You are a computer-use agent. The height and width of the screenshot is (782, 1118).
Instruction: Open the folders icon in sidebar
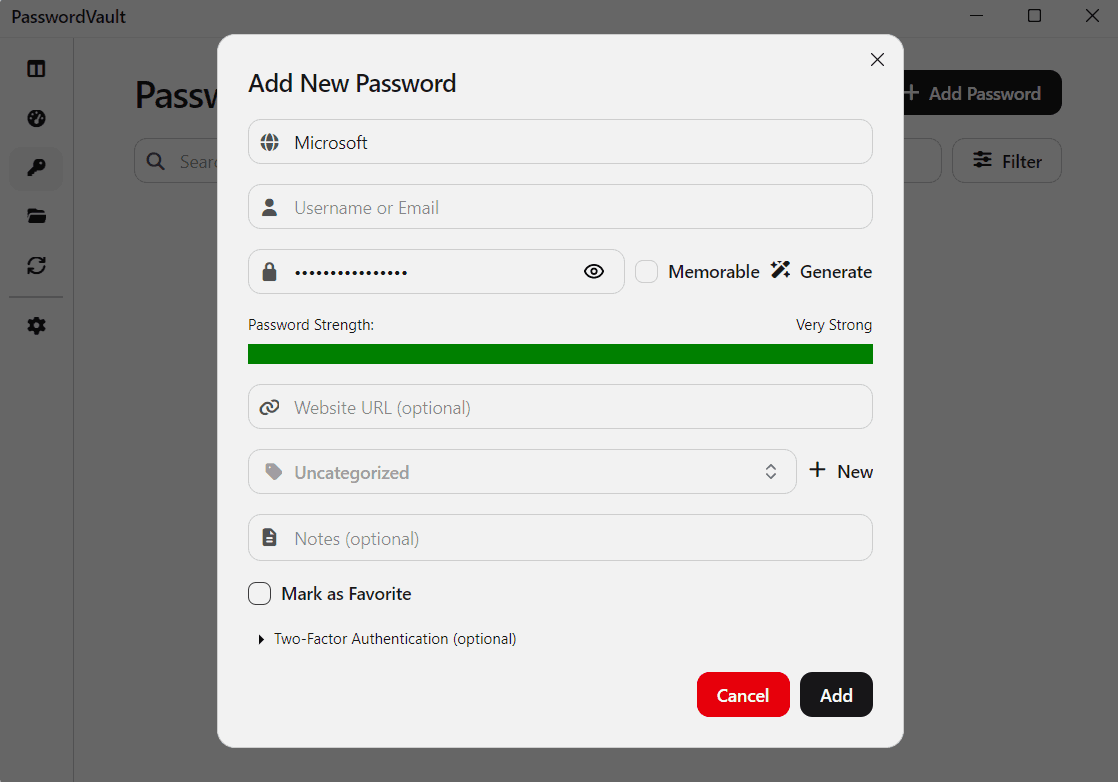click(x=36, y=216)
